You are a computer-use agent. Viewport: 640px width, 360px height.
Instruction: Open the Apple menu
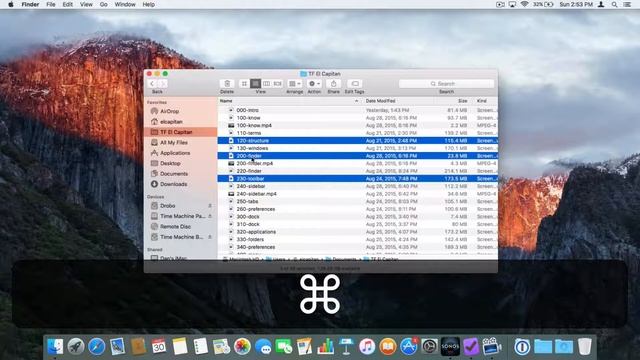pyautogui.click(x=11, y=4)
